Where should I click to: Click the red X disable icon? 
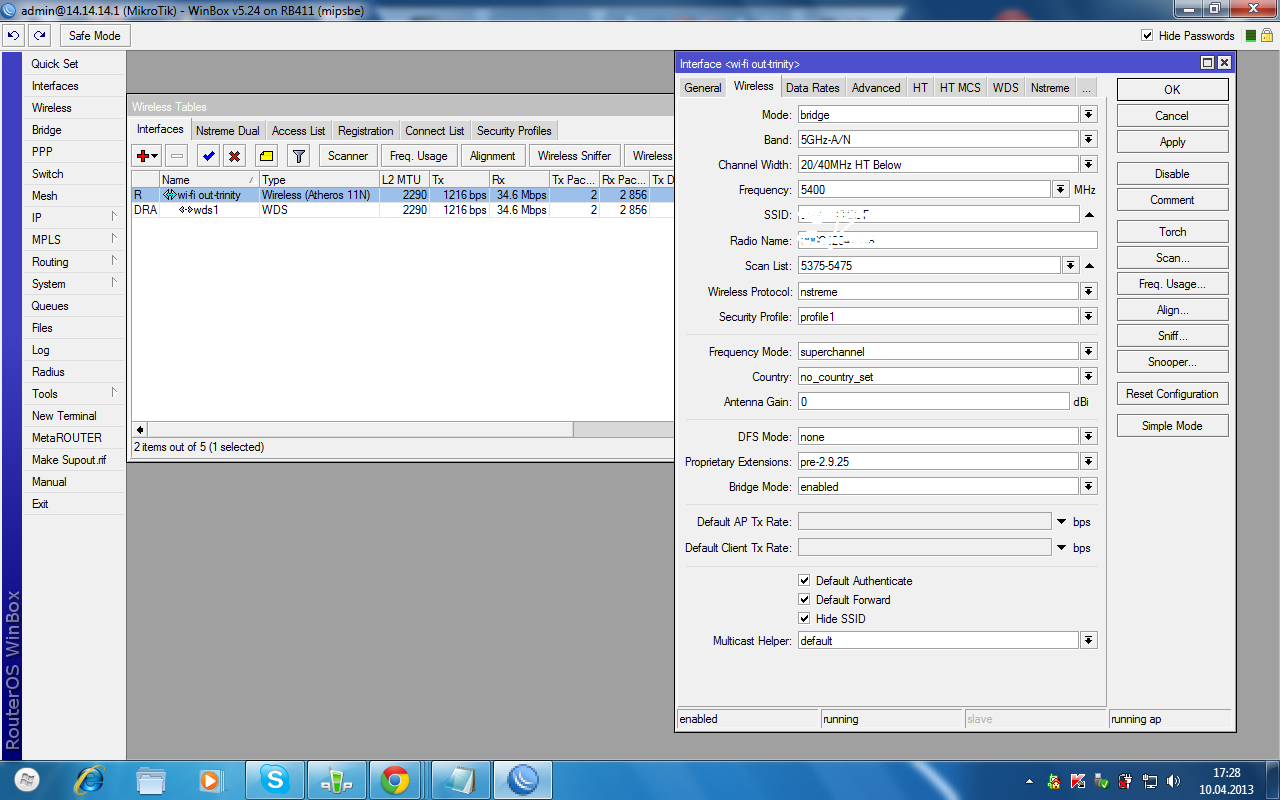point(234,156)
